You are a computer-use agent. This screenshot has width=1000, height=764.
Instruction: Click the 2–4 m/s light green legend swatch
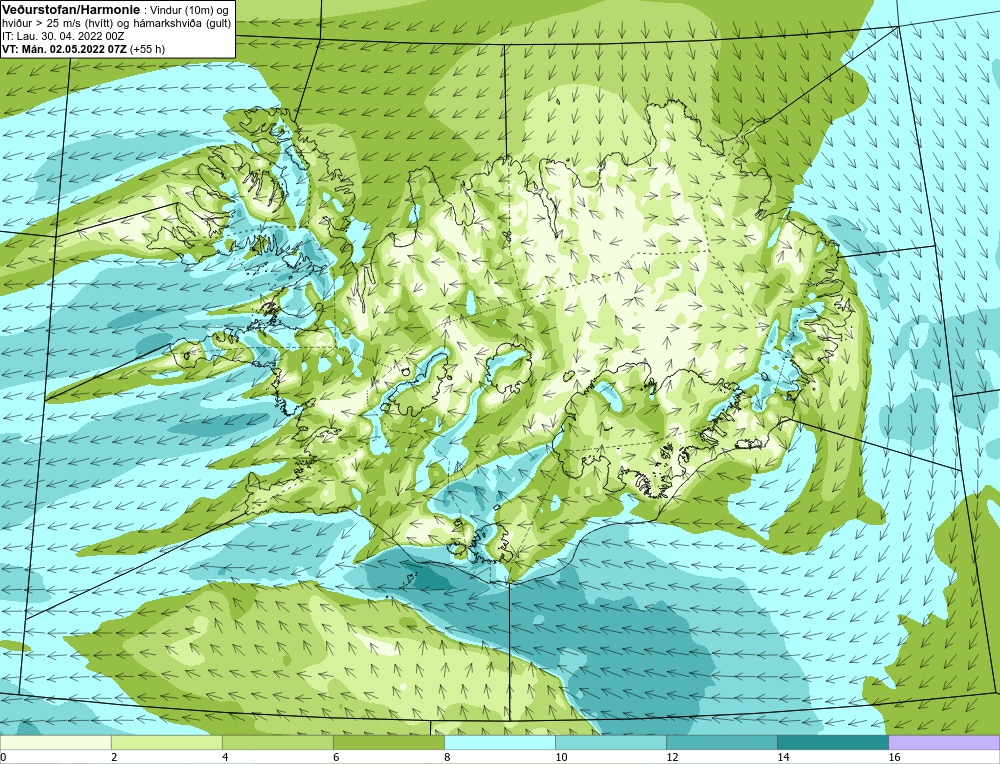pos(166,742)
